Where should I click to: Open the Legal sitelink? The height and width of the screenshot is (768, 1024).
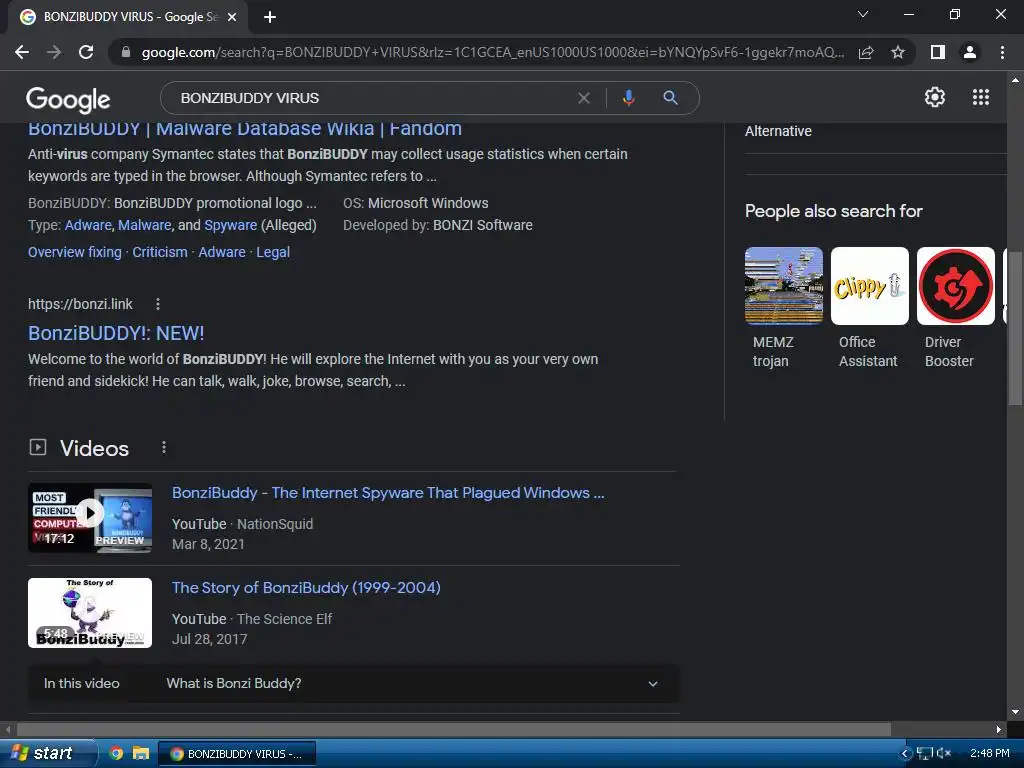273,252
